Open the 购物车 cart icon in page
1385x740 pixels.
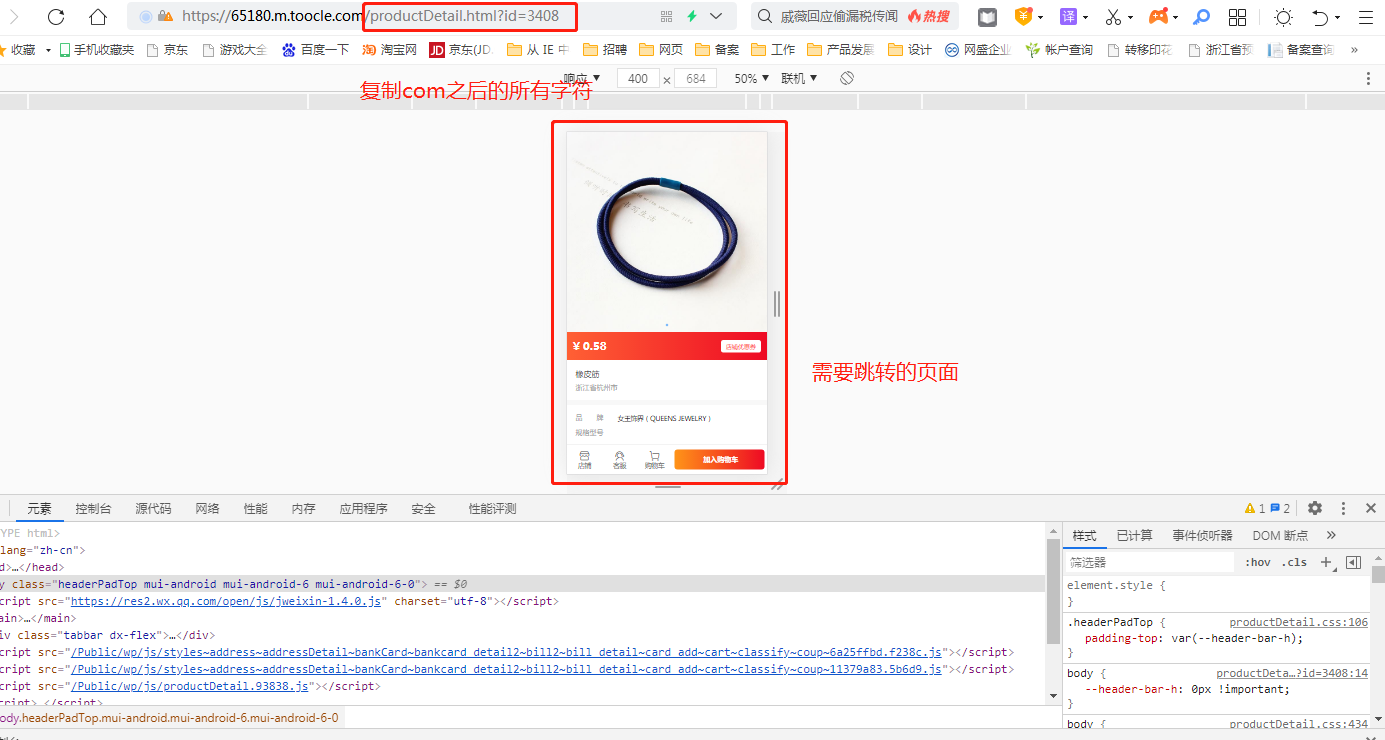[x=654, y=459]
